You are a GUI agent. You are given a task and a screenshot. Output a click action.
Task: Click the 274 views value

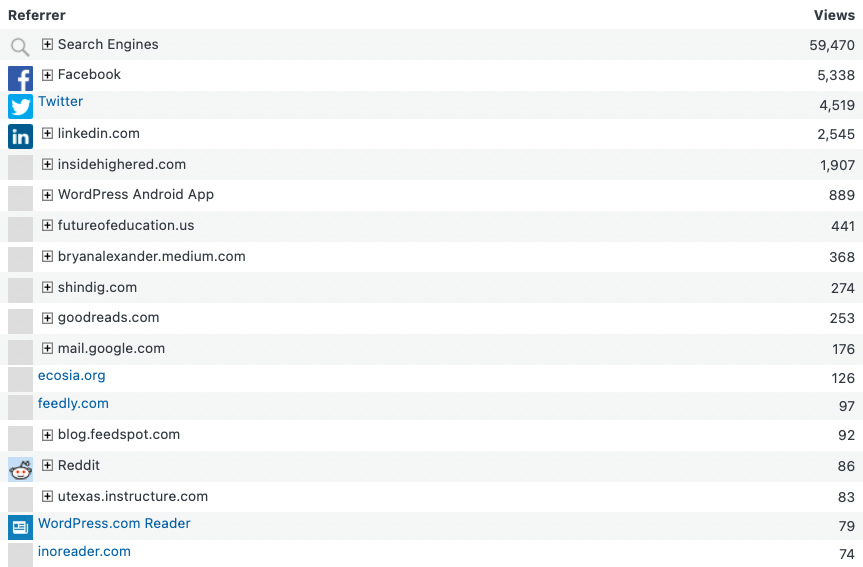coord(843,288)
